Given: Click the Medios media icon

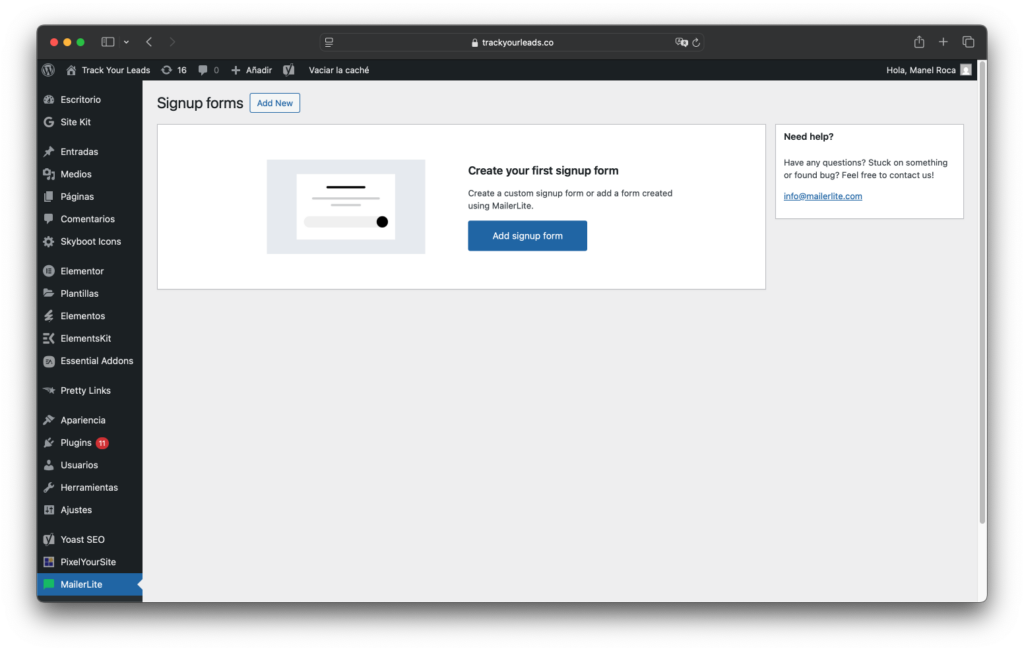Looking at the screenshot, I should click(49, 174).
